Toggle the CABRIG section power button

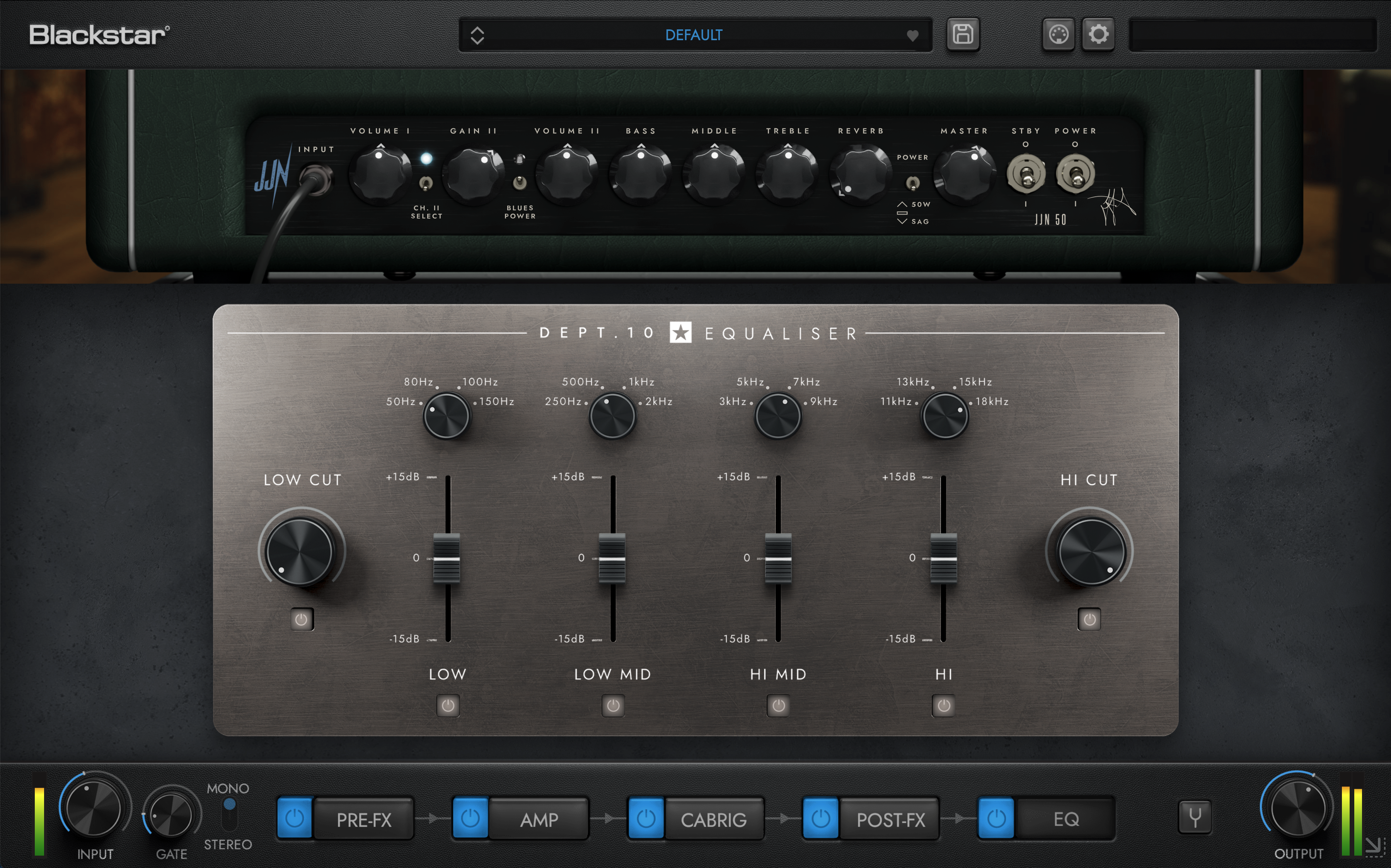(646, 818)
